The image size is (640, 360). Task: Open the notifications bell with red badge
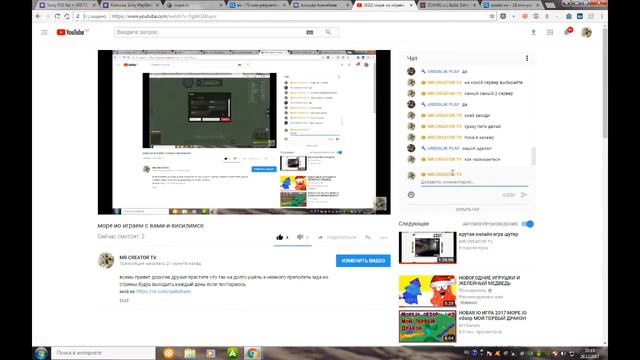568,31
